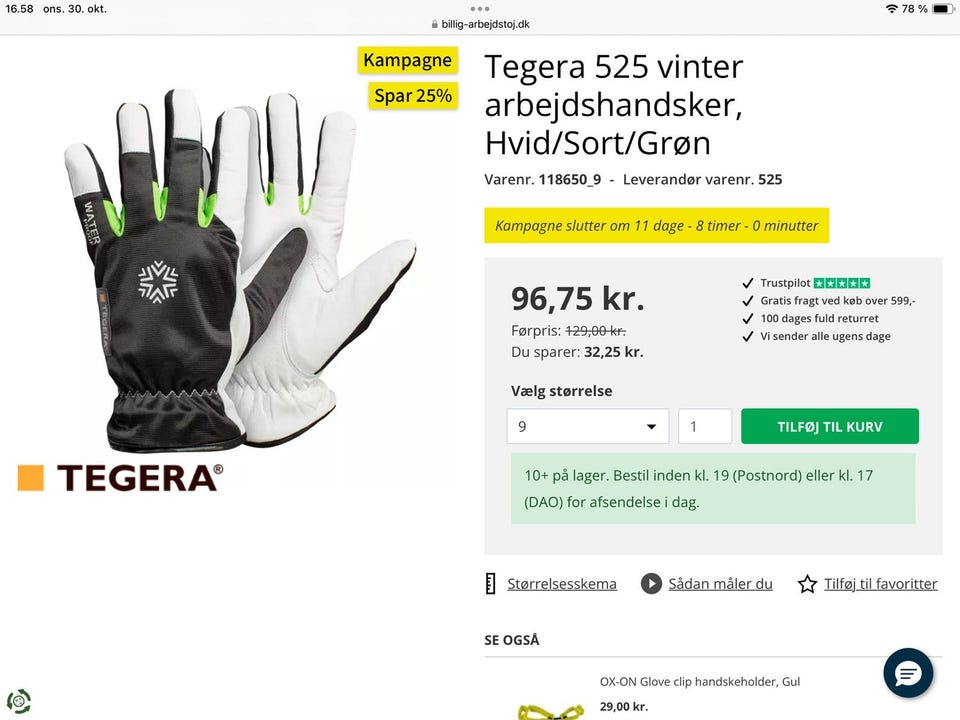Screen dimensions: 960x720
Task: Click Tilføj til favoritter link
Action: (880, 584)
